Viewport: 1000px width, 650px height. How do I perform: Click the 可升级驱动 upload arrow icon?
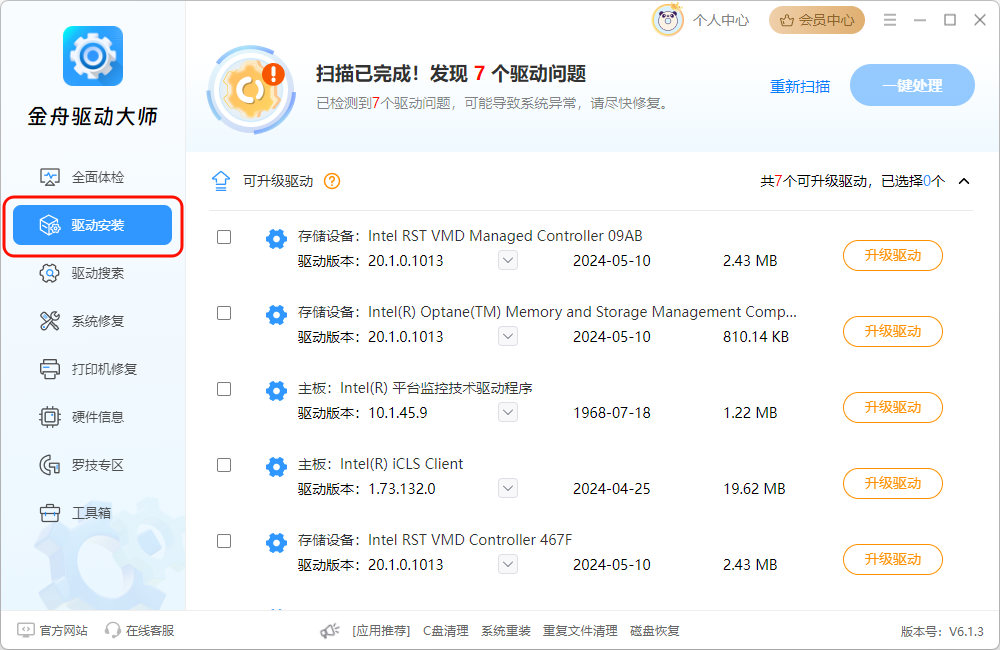[x=221, y=181]
